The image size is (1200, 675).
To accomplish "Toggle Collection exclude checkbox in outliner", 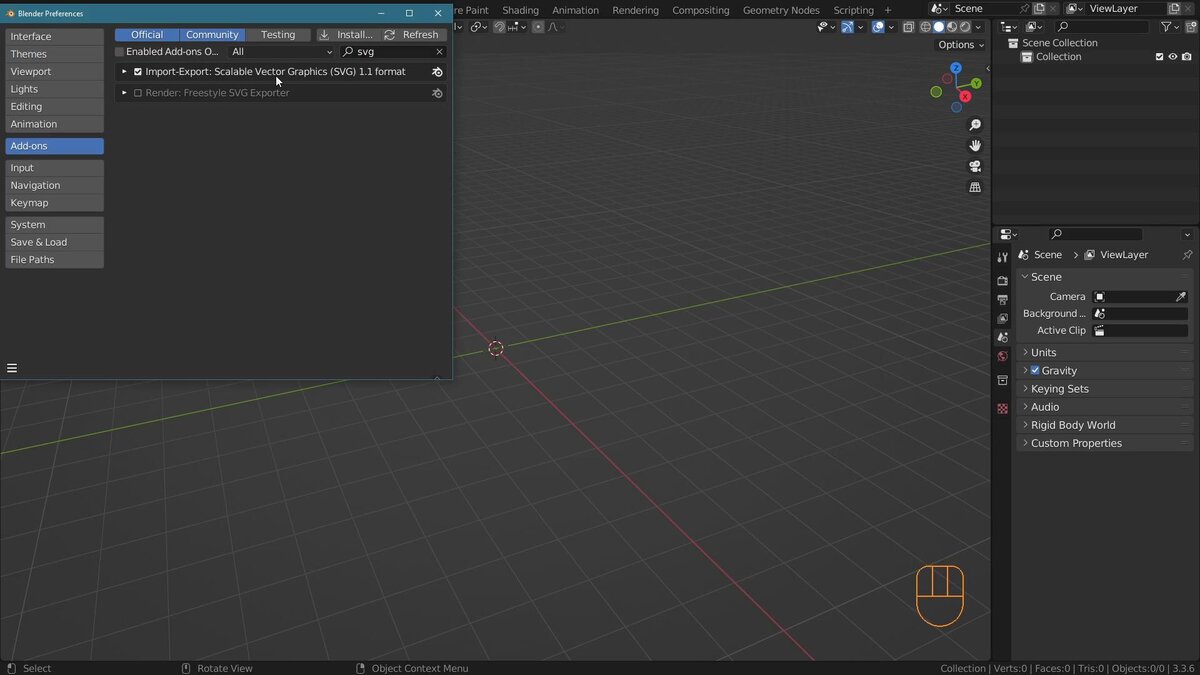I will click(x=1159, y=57).
